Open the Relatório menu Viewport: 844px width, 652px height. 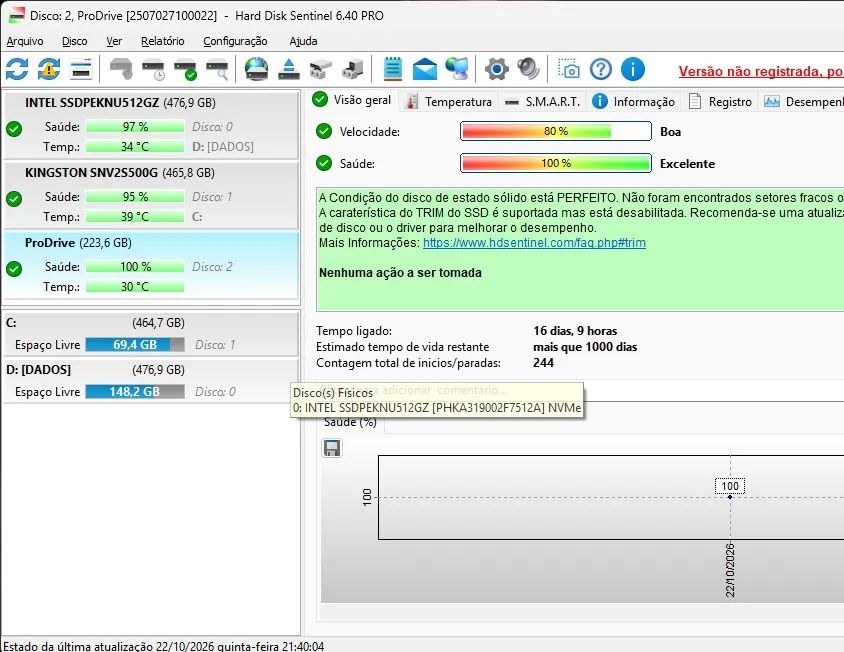click(163, 41)
